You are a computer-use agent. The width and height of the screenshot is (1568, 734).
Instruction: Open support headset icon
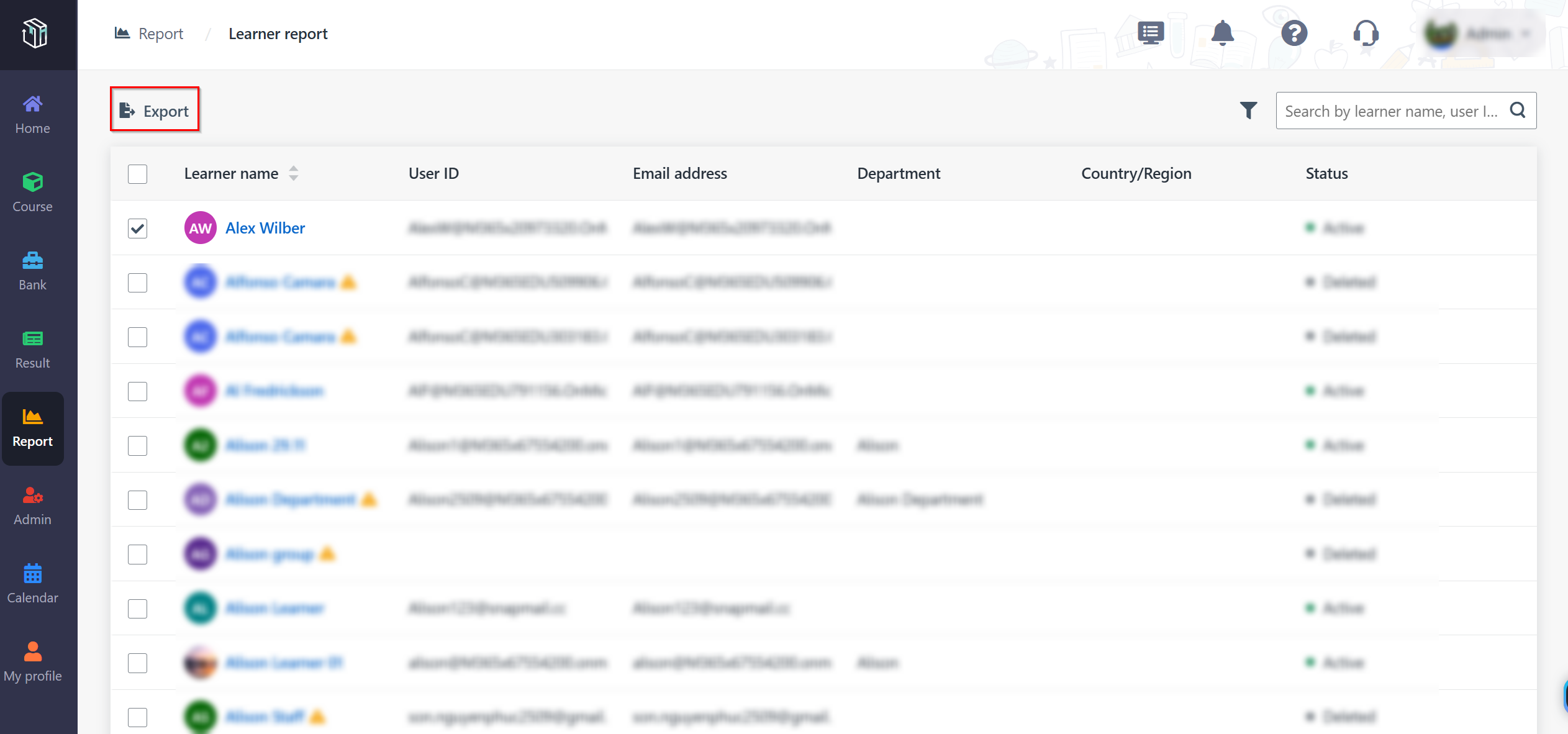(x=1366, y=33)
